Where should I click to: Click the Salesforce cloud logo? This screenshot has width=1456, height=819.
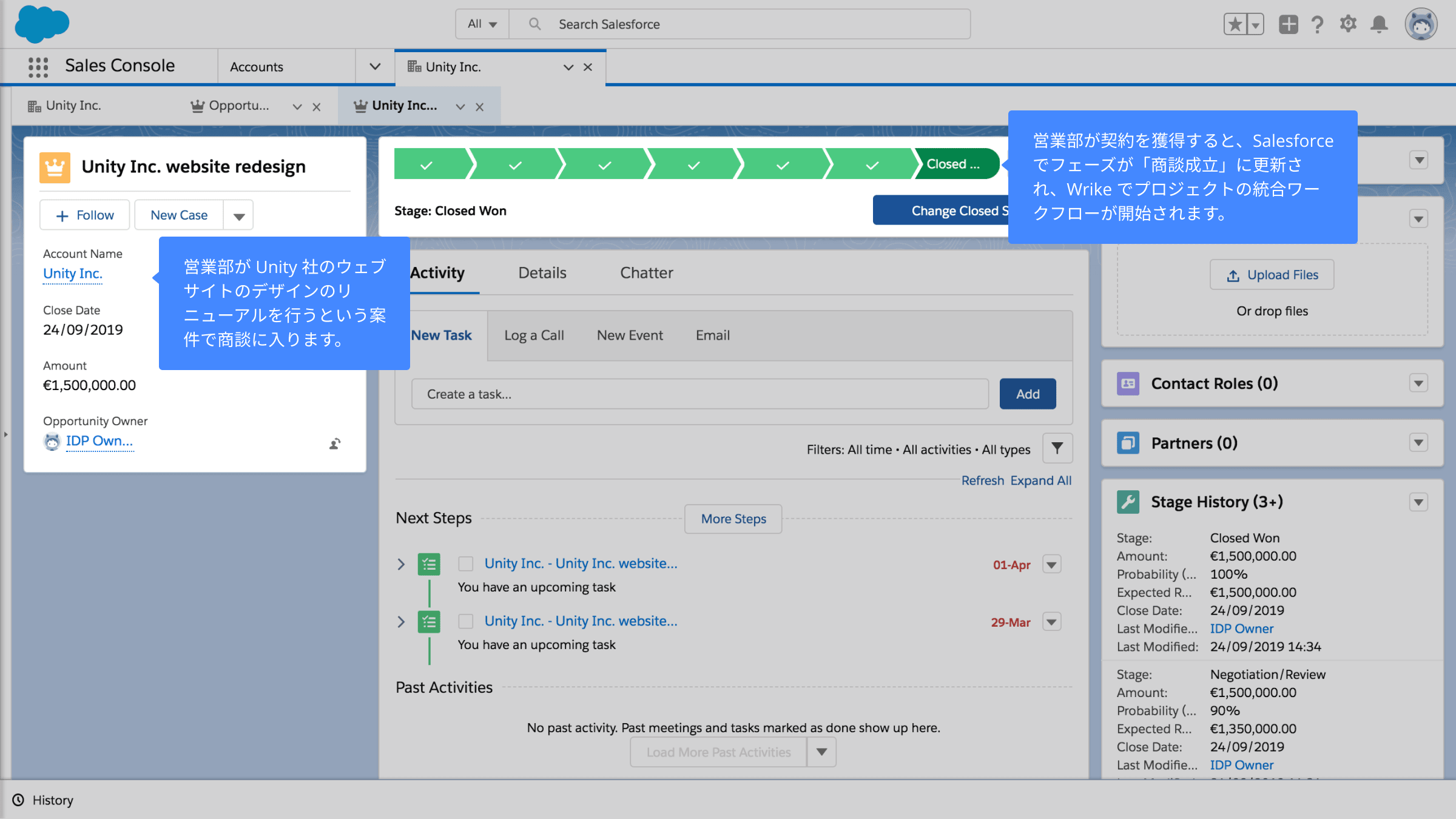[x=42, y=24]
